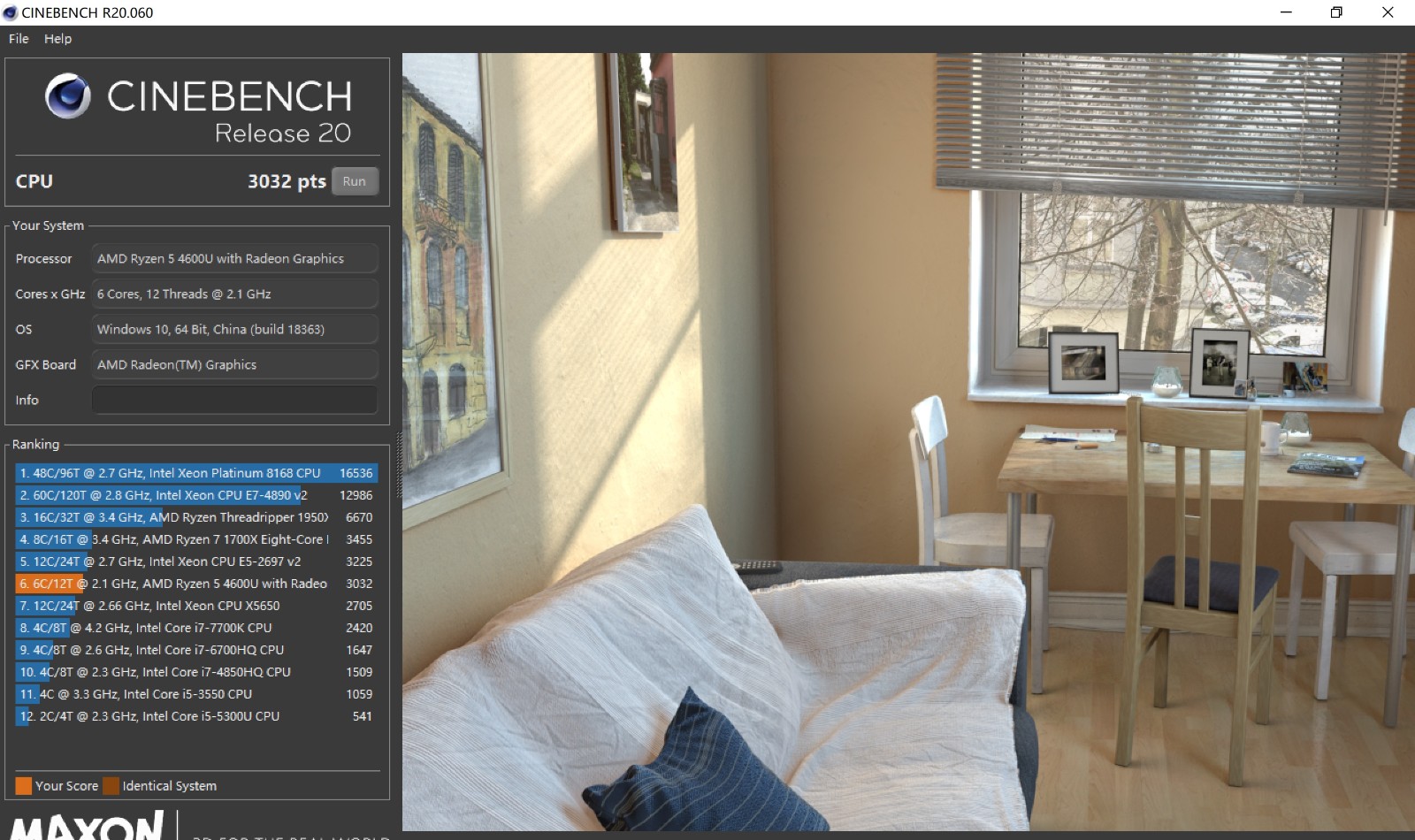The image size is (1415, 840).
Task: Select ranking row Core i7-6700HQ
Action: coord(196,650)
